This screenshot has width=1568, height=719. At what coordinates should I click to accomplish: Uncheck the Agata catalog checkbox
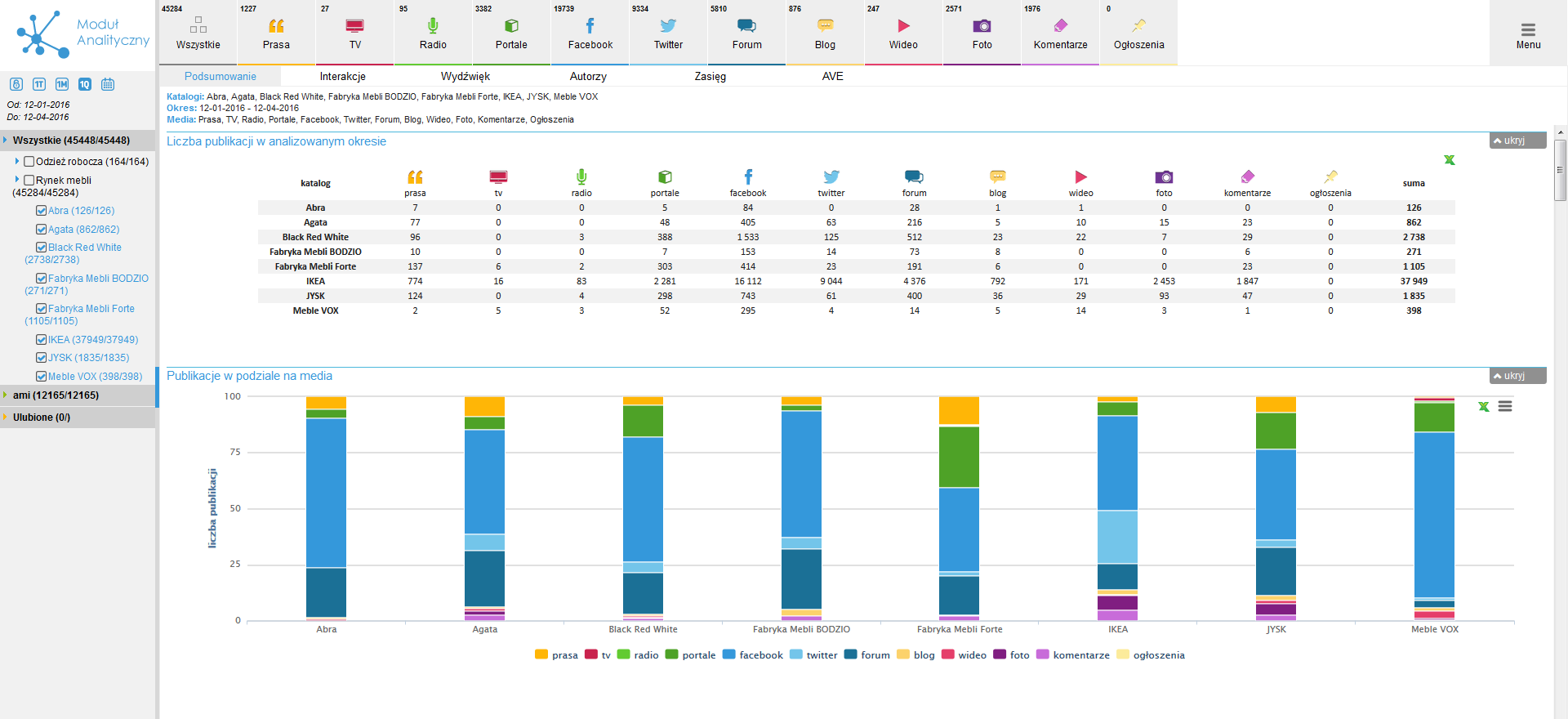click(x=41, y=230)
